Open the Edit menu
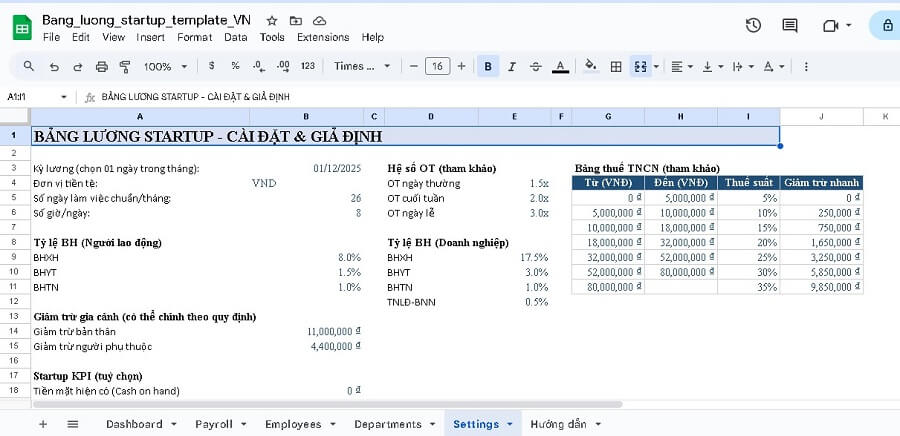 pyautogui.click(x=81, y=37)
